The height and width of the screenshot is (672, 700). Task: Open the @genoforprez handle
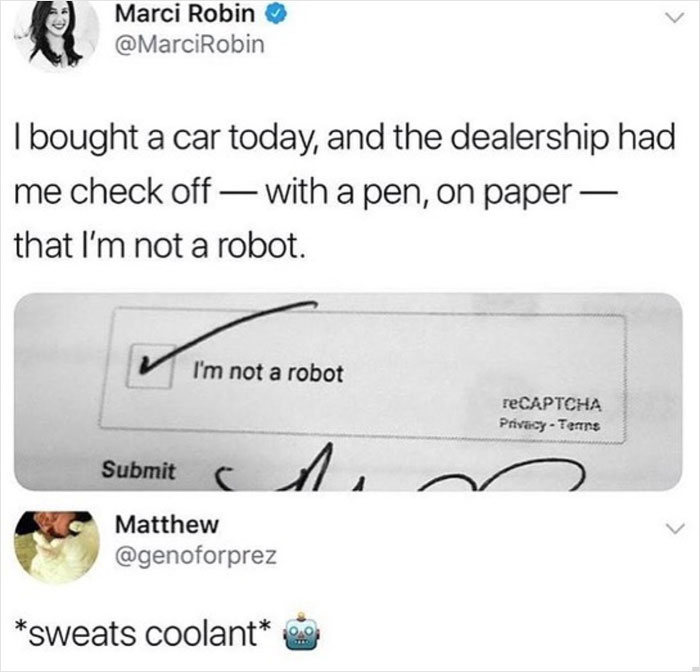[196, 555]
